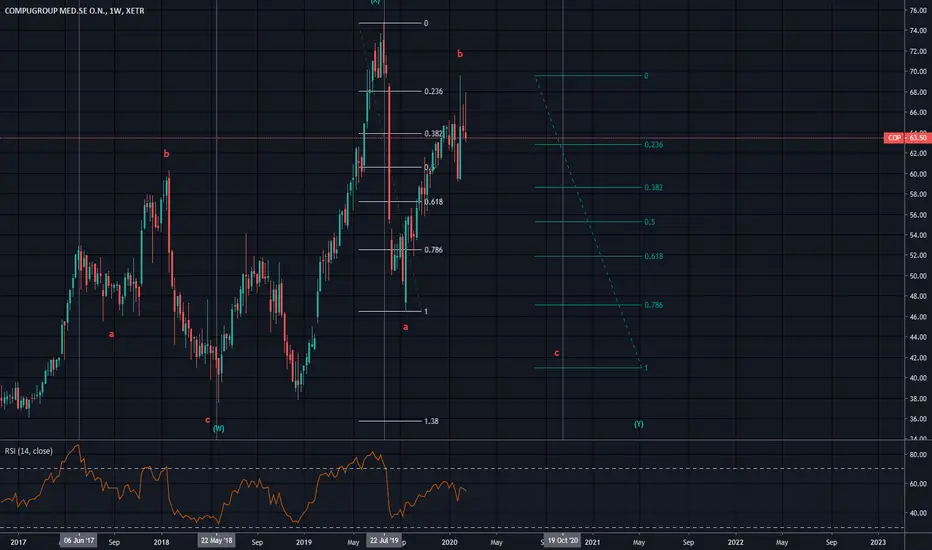Screen dimensions: 932x550
Task: Click the white 0 level label at top
Action: click(x=426, y=23)
